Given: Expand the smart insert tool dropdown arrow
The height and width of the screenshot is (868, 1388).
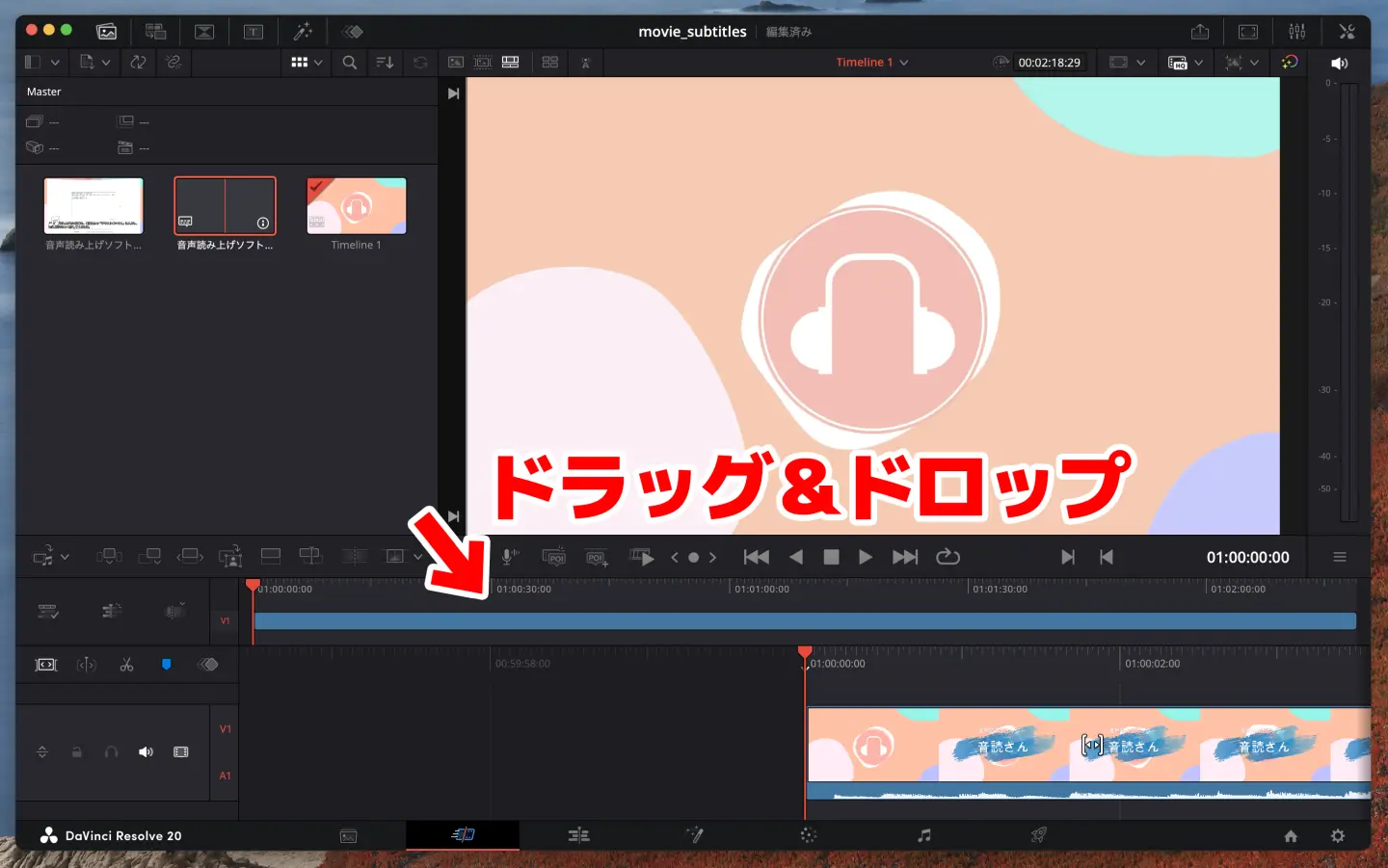Looking at the screenshot, I should click(x=65, y=556).
